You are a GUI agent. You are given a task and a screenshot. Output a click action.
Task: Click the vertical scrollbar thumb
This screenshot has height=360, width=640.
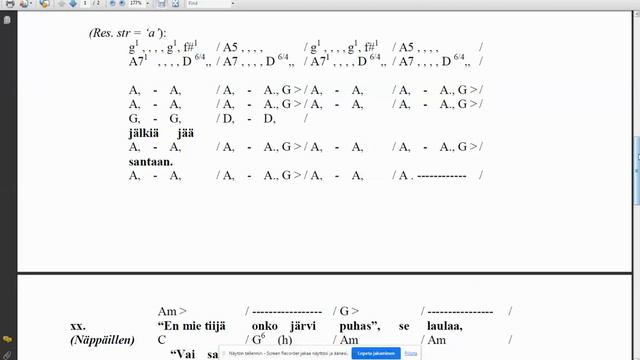(636, 171)
